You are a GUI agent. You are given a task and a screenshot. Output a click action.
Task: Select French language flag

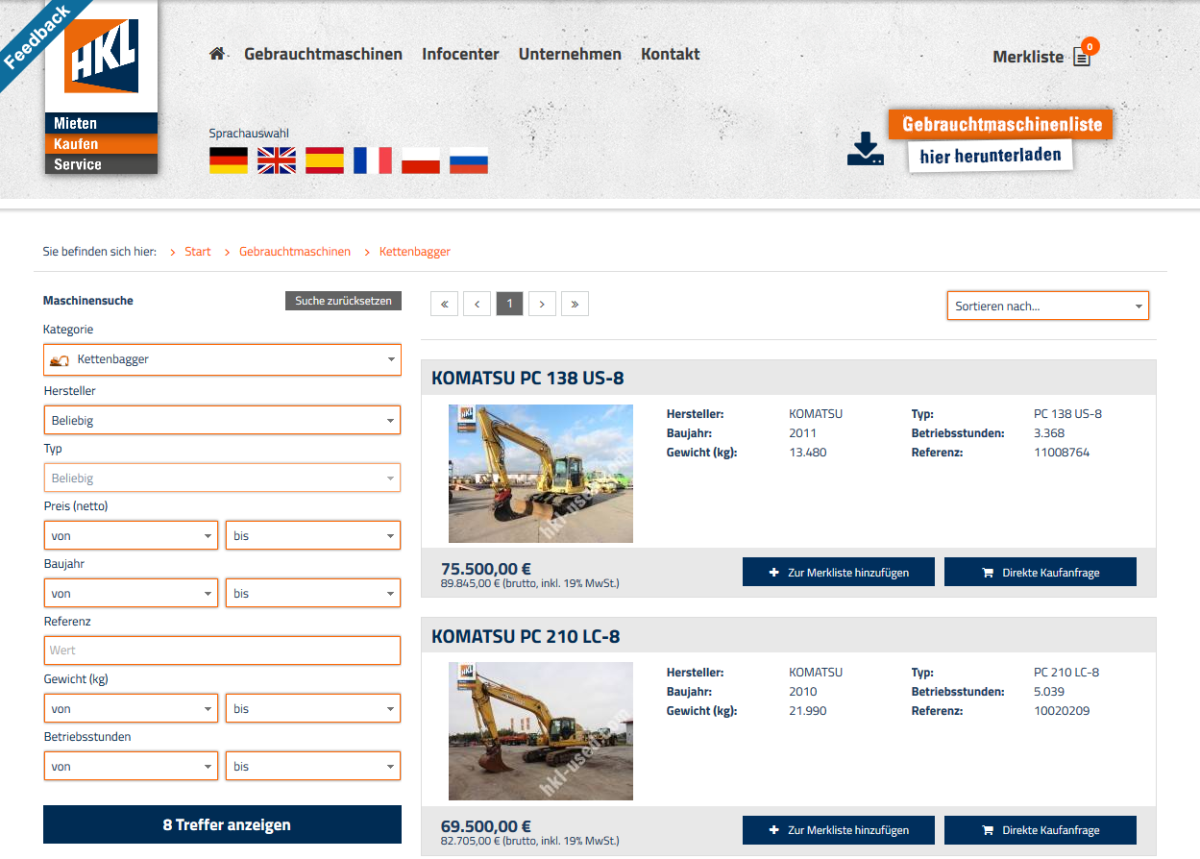pyautogui.click(x=373, y=160)
